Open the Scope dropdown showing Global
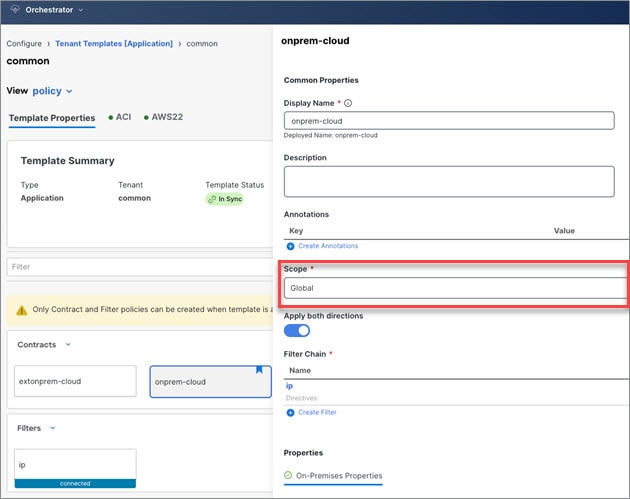630x499 pixels. 455,288
